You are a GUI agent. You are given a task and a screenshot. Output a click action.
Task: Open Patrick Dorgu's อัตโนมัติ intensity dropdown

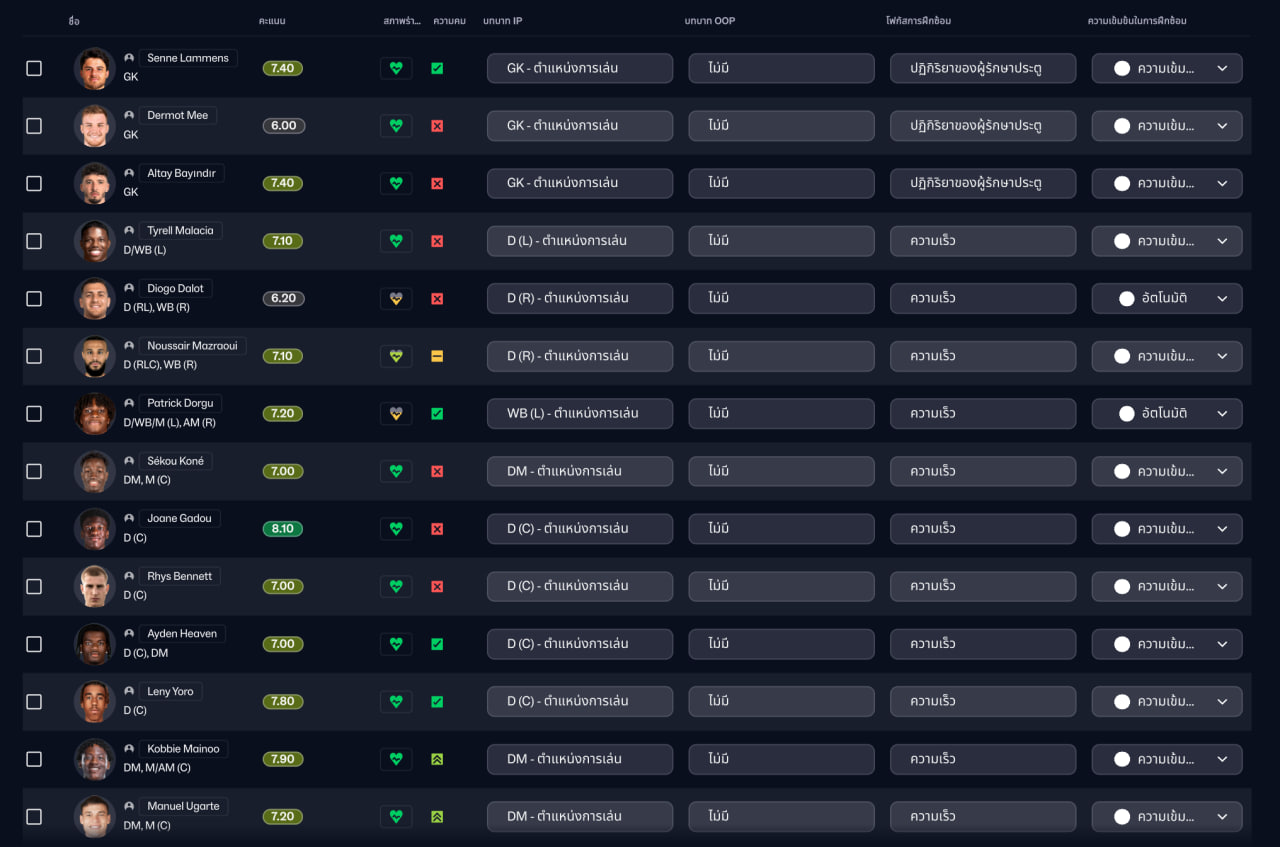coord(1166,413)
